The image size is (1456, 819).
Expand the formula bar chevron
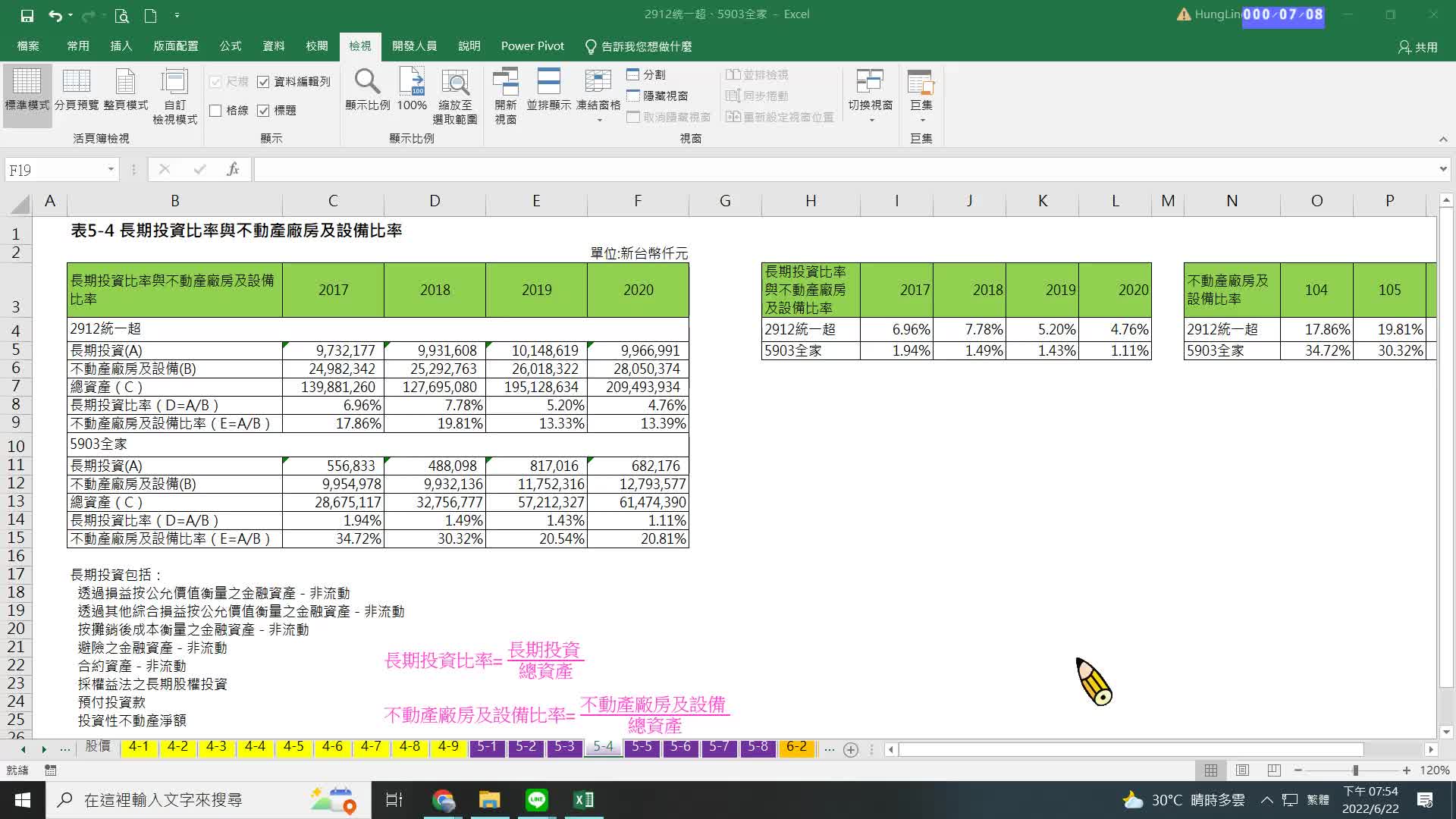1442,169
